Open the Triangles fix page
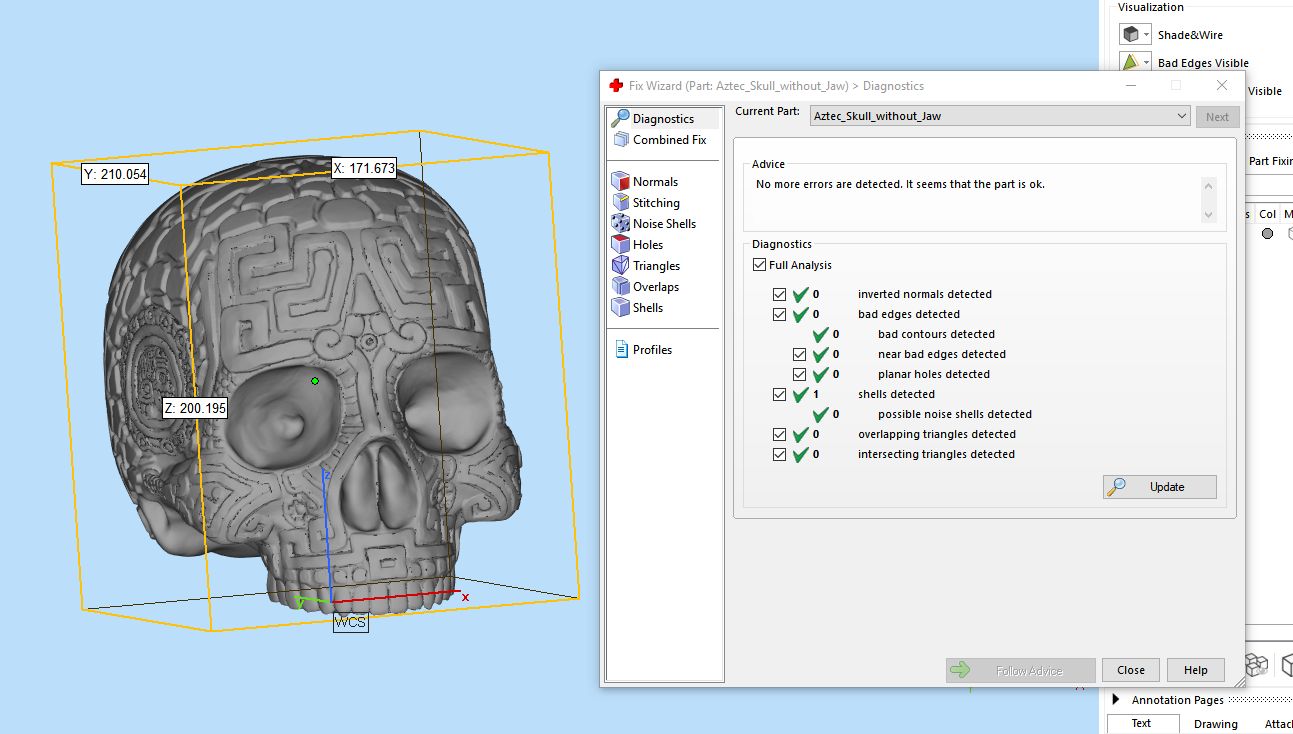The width and height of the screenshot is (1293, 734). [x=655, y=266]
